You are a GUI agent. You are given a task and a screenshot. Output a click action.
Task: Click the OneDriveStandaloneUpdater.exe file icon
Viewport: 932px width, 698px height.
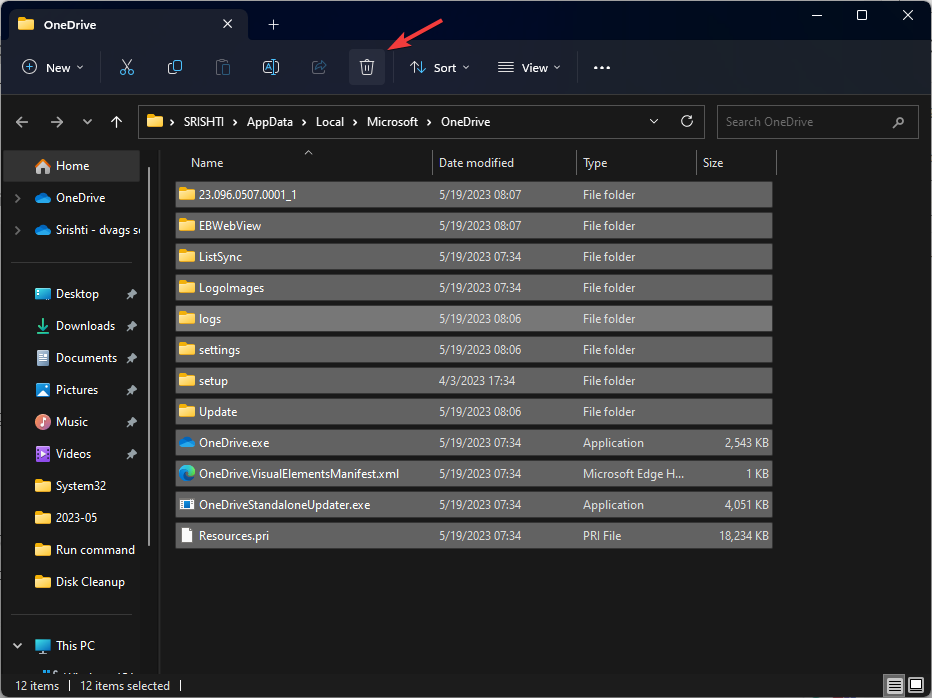tap(187, 504)
